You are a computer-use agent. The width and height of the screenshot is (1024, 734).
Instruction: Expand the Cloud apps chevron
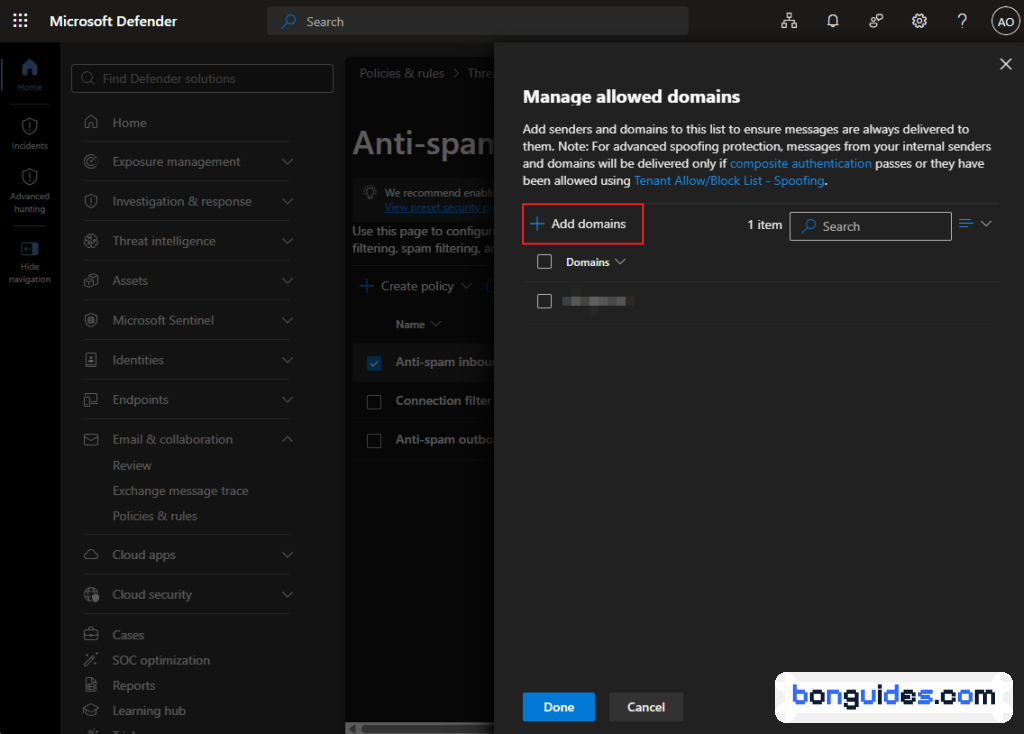point(287,554)
